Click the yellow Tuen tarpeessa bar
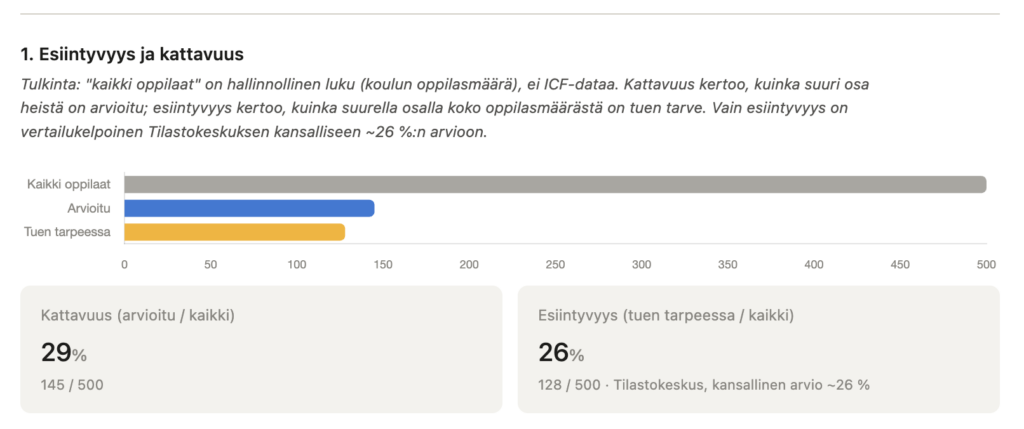This screenshot has height=429, width=1024. tap(234, 232)
